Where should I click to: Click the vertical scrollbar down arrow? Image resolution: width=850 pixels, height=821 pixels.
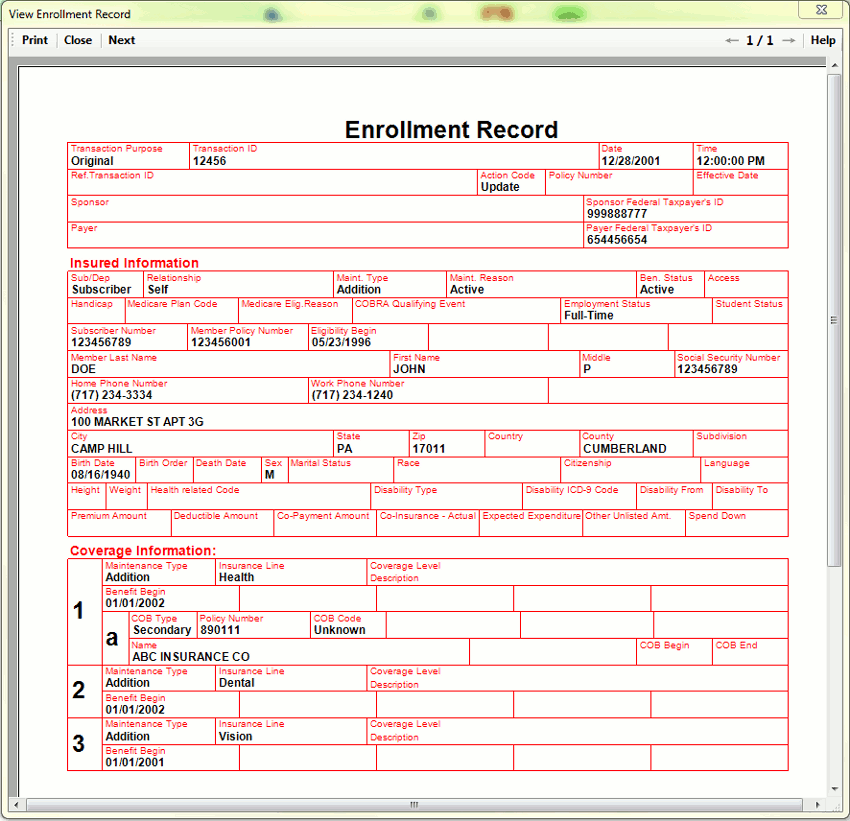834,789
